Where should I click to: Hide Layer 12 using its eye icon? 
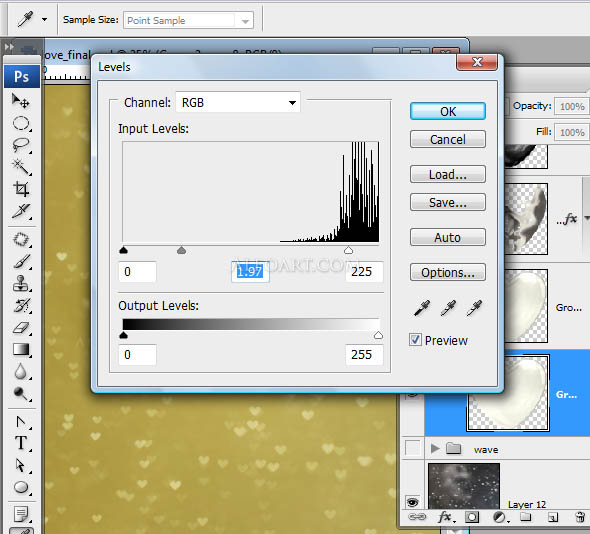tap(412, 502)
